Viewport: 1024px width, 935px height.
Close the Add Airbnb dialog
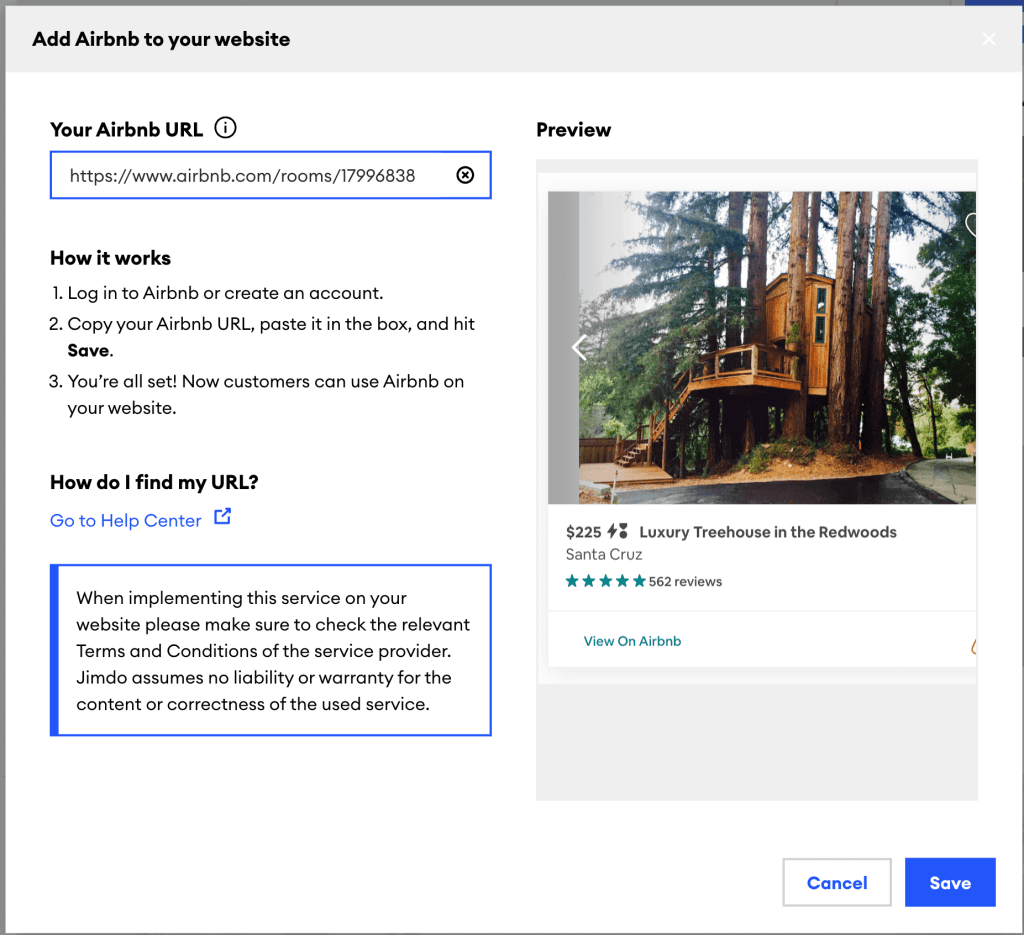pyautogui.click(x=989, y=39)
